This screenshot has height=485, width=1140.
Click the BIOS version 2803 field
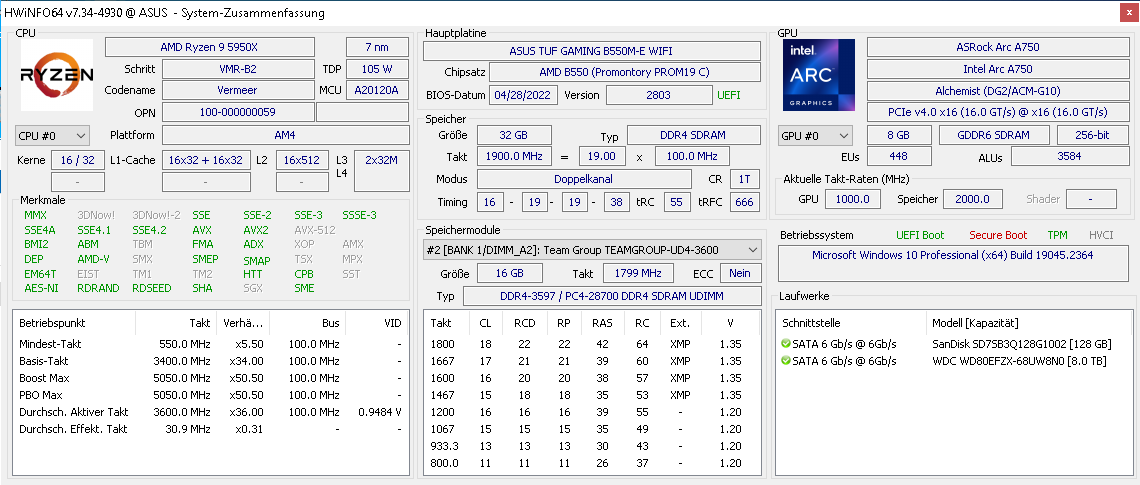658,95
